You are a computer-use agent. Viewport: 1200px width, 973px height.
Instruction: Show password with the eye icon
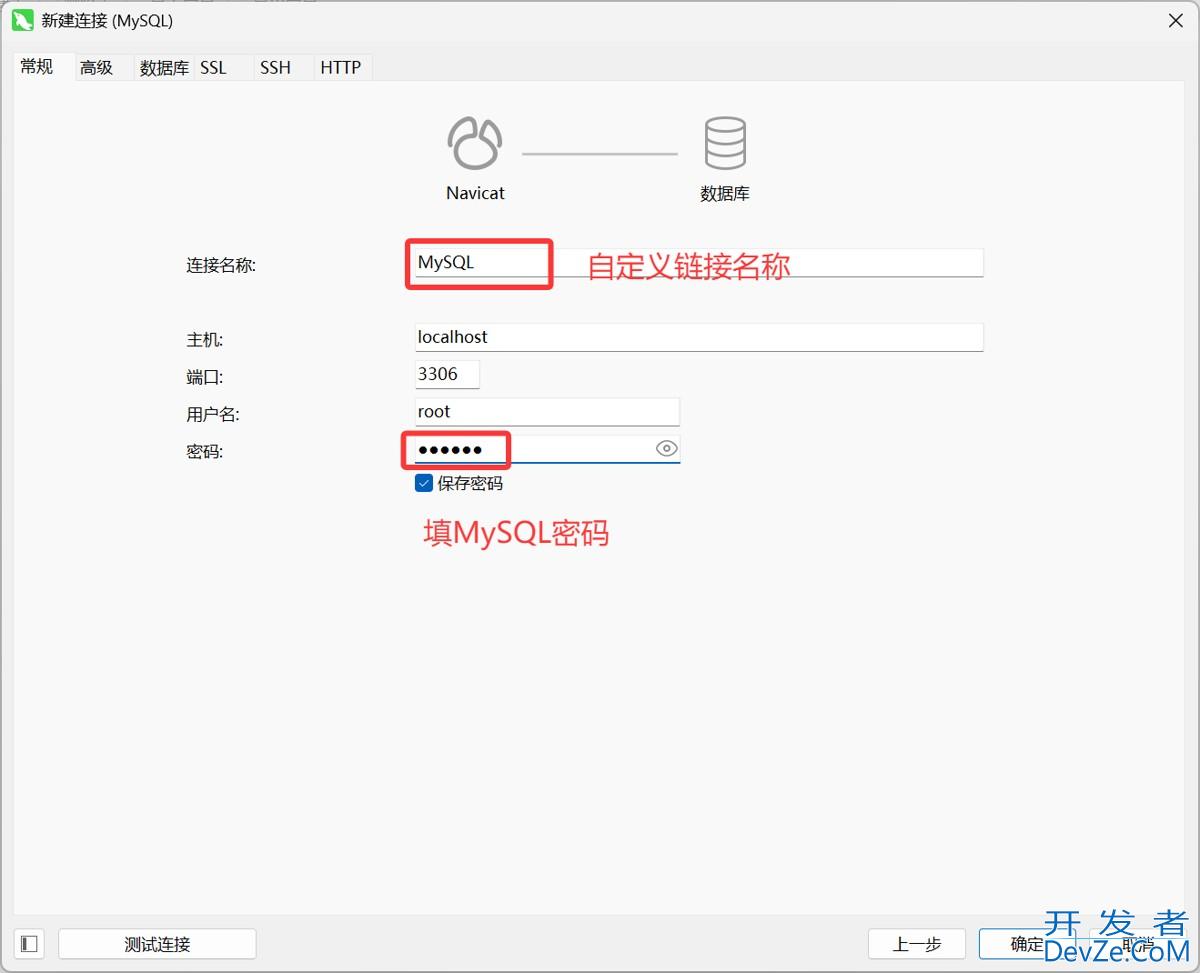pyautogui.click(x=667, y=449)
